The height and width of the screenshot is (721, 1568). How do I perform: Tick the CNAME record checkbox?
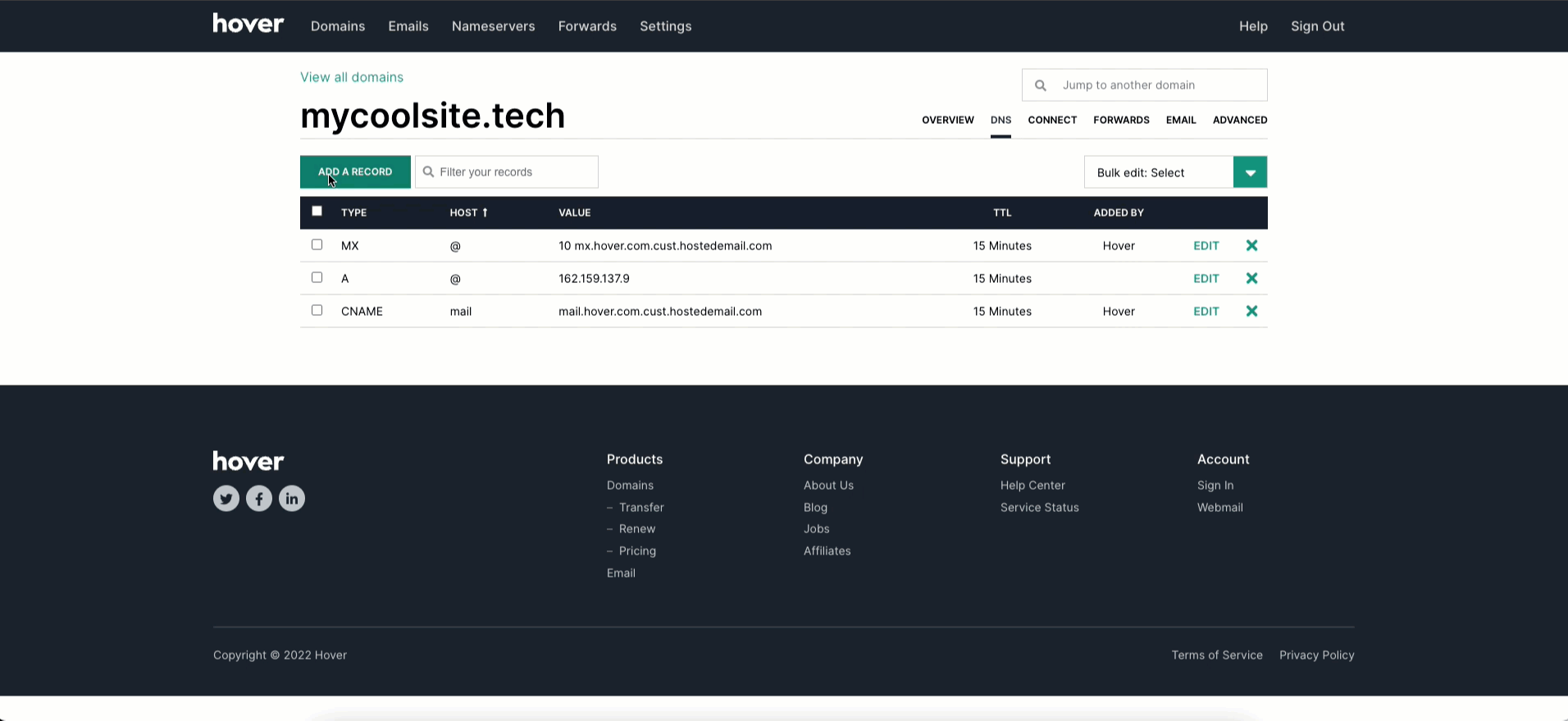[317, 310]
